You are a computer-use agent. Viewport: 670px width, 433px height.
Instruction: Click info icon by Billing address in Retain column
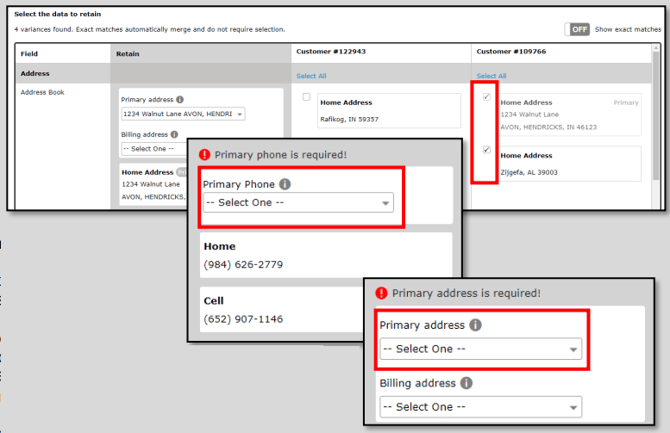(175, 133)
